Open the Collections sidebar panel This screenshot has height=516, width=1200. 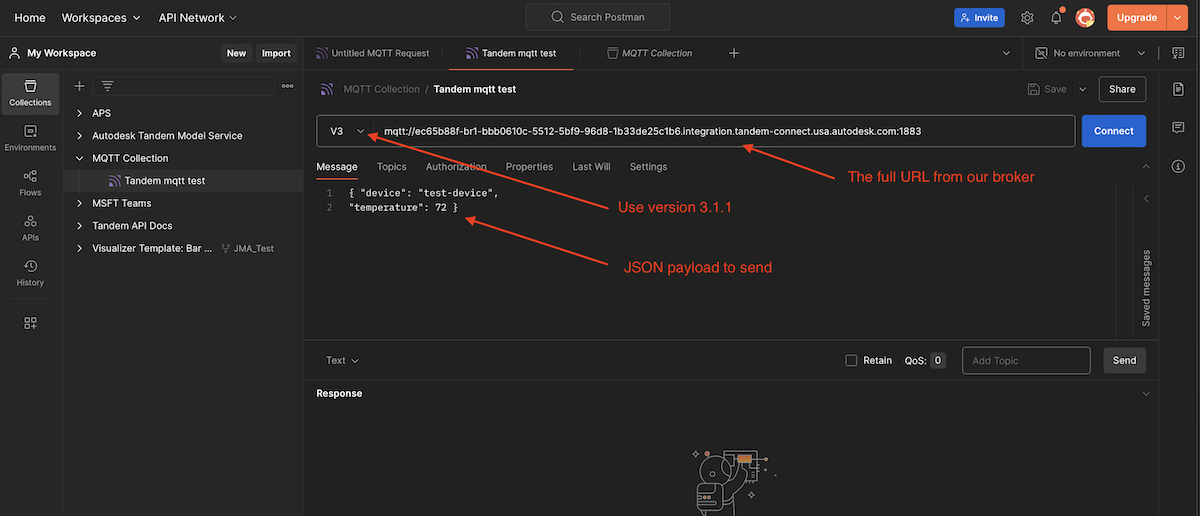[30, 92]
